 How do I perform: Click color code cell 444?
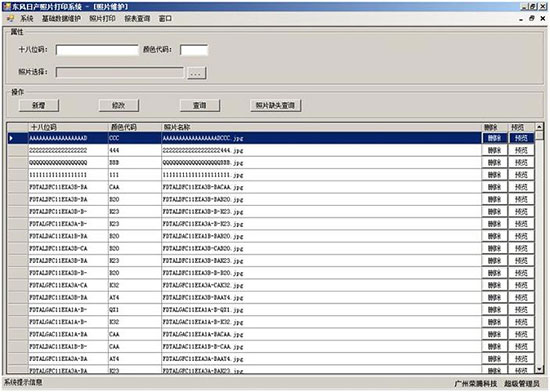click(x=135, y=150)
